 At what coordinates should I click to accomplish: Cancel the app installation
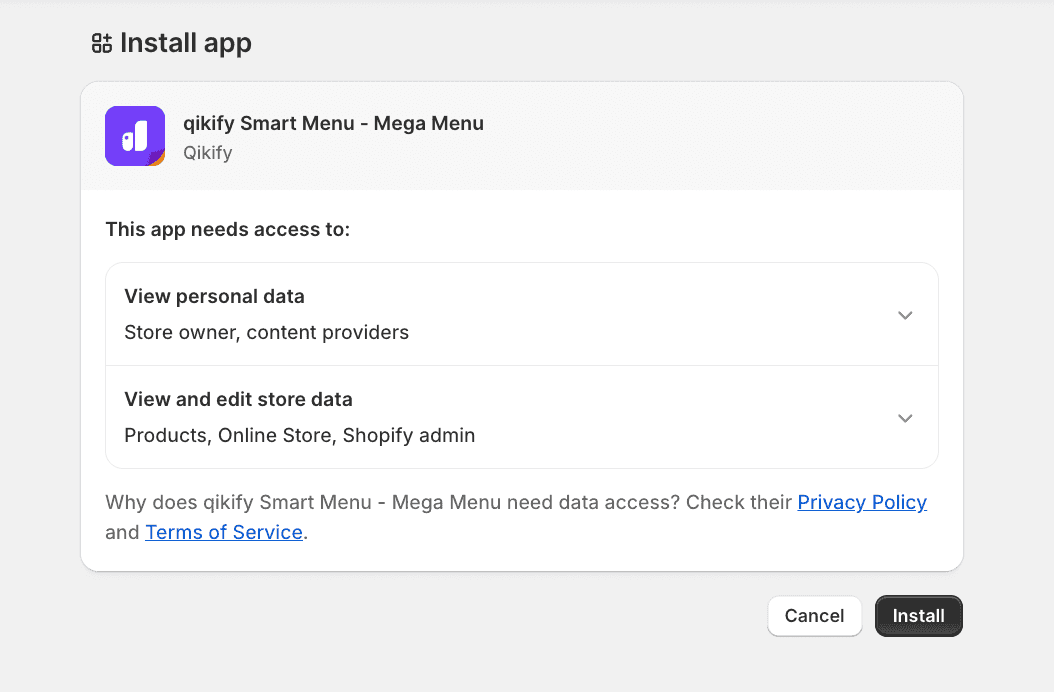click(814, 616)
